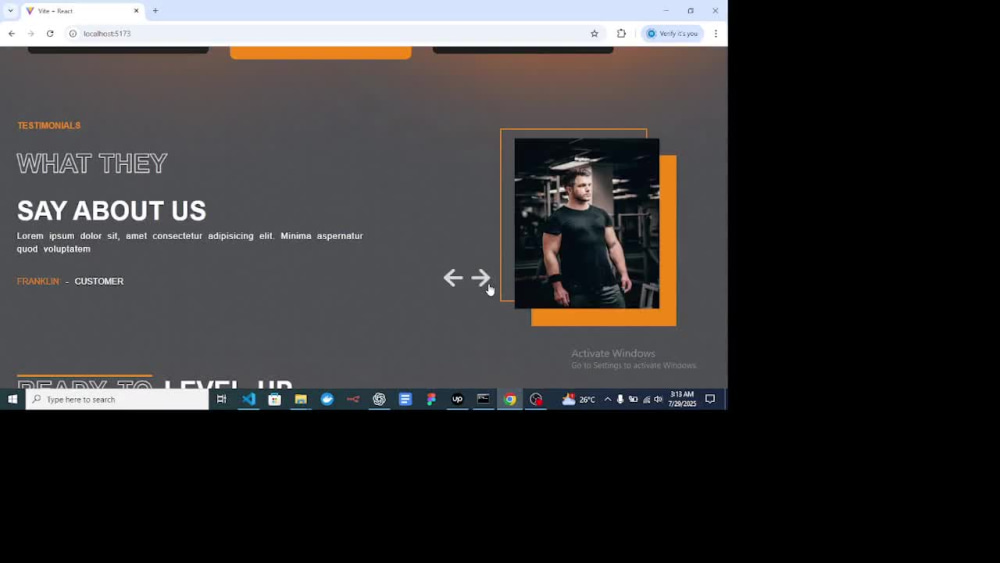Show the previous testimonial with left arrow
The width and height of the screenshot is (1000, 563).
[453, 277]
